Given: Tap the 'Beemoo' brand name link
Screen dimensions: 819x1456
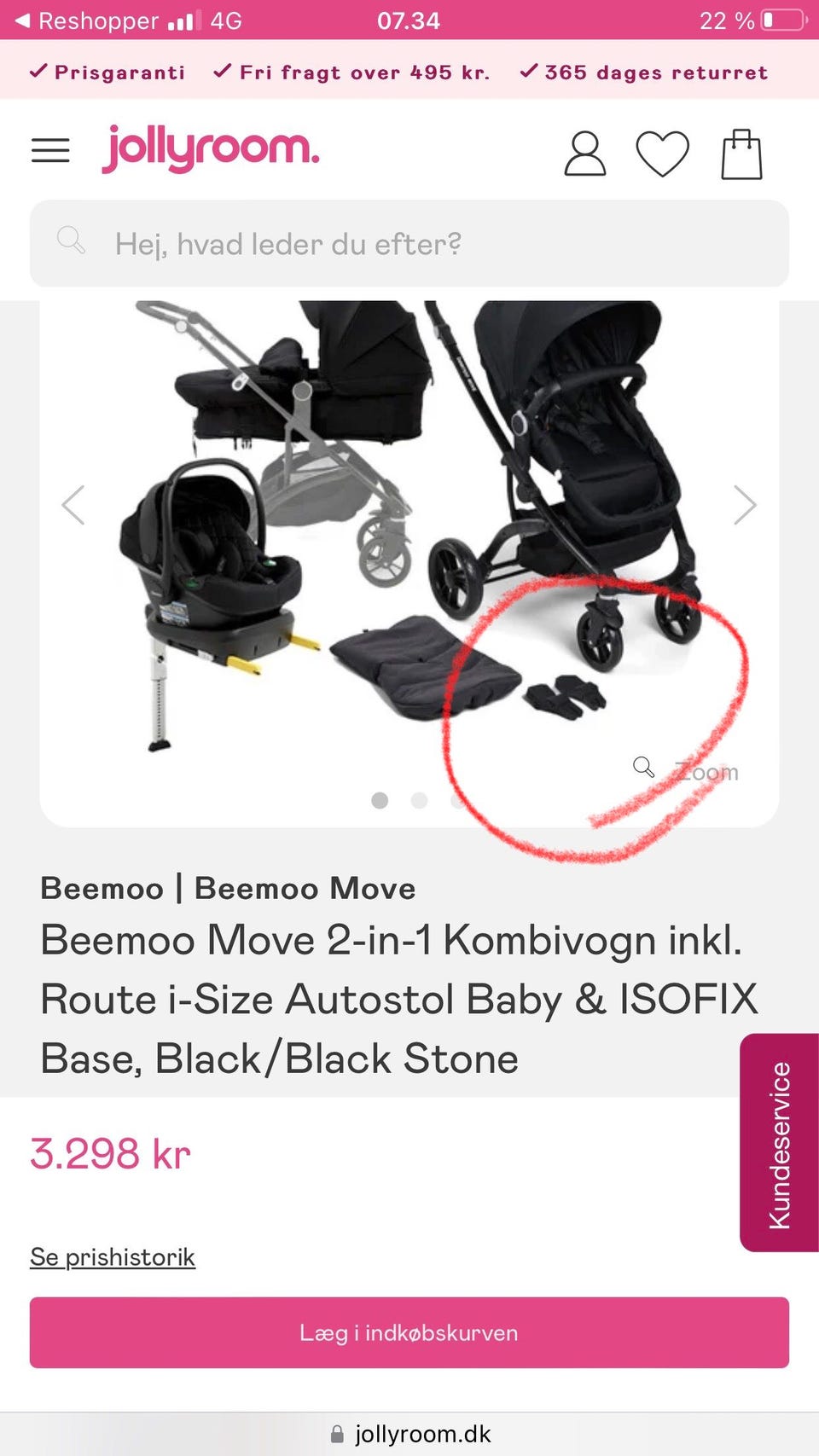Looking at the screenshot, I should 102,889.
